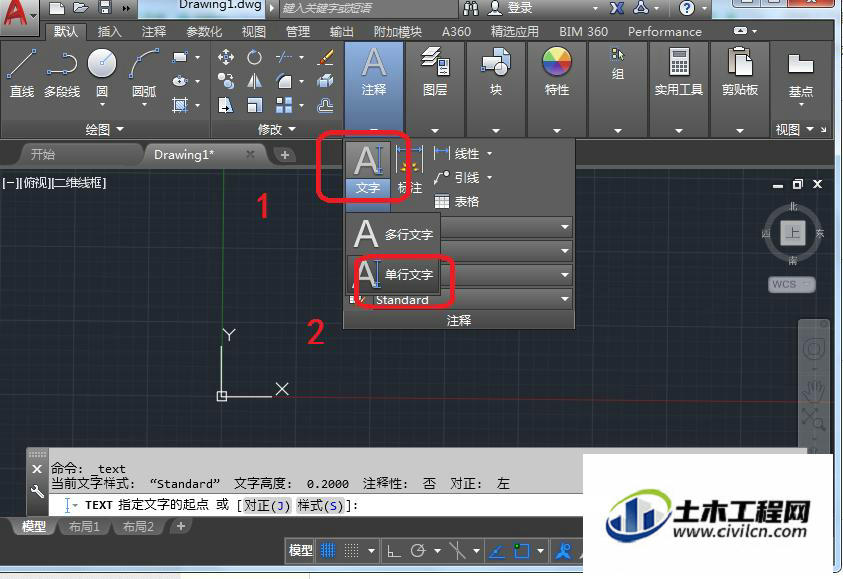Open the Standard text style dropdown
Image resolution: width=843 pixels, height=579 pixels.
[x=565, y=299]
